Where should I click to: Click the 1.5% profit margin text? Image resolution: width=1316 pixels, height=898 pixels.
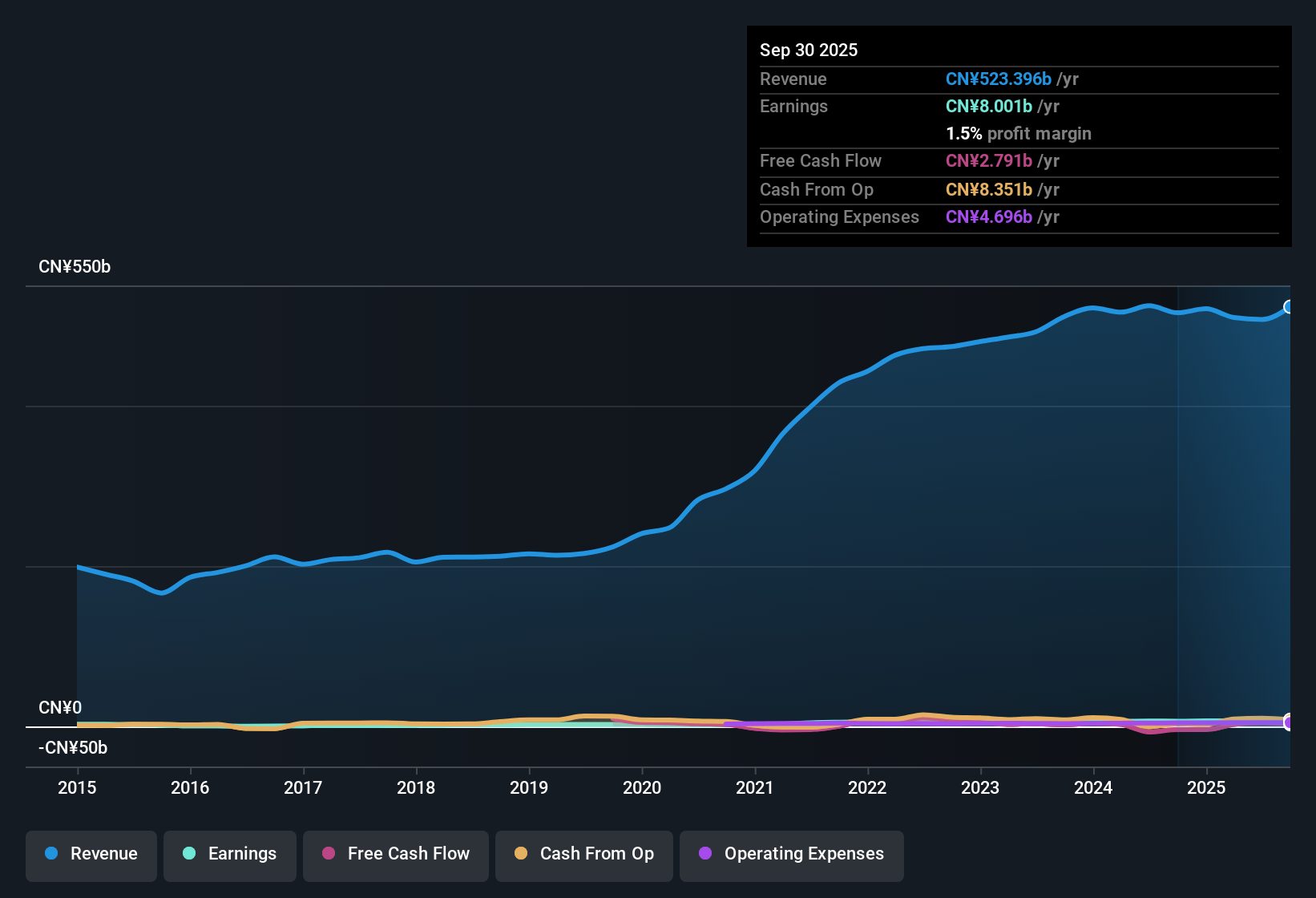coord(1018,133)
